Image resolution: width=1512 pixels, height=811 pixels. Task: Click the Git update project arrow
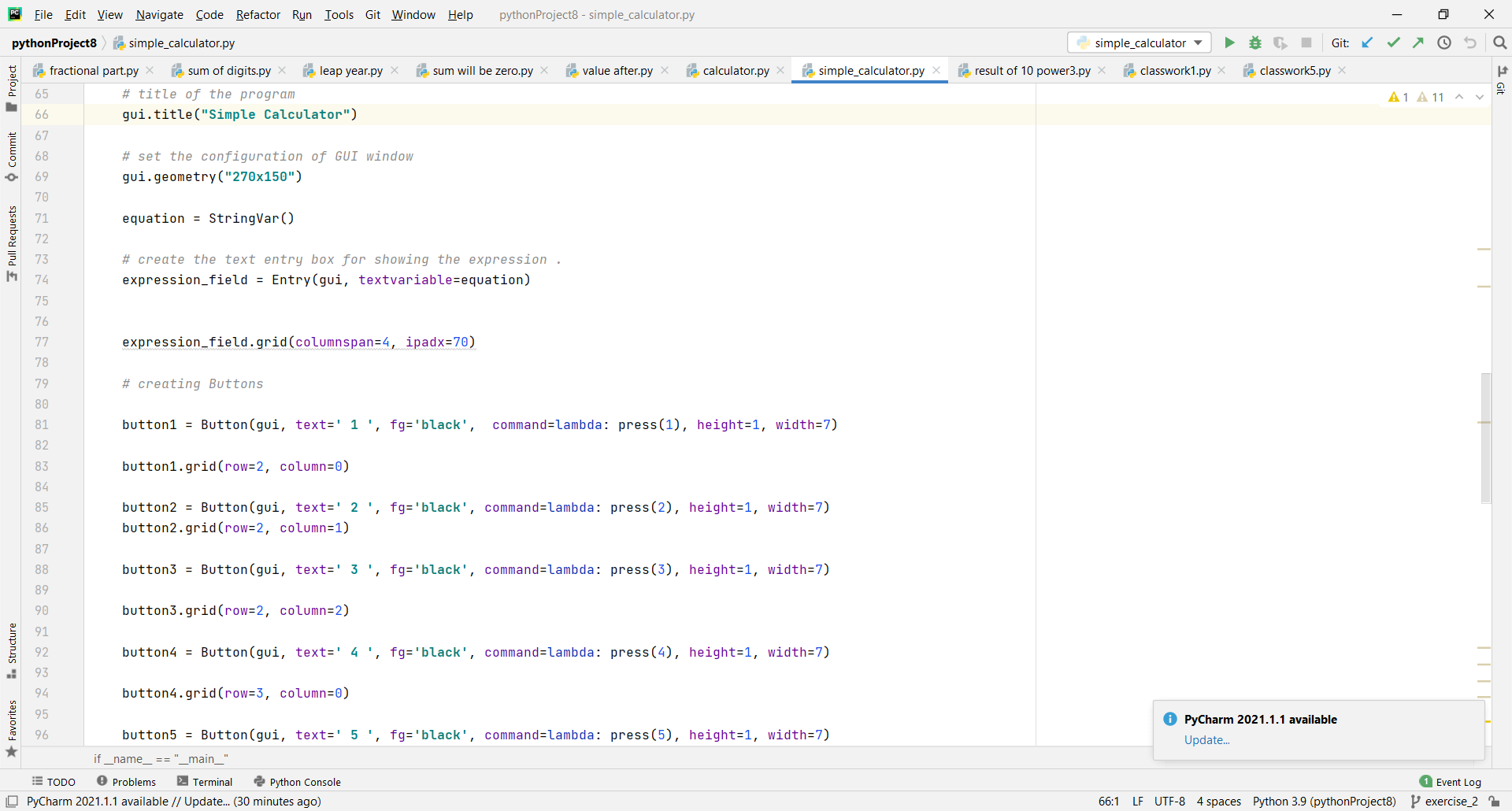pos(1368,43)
